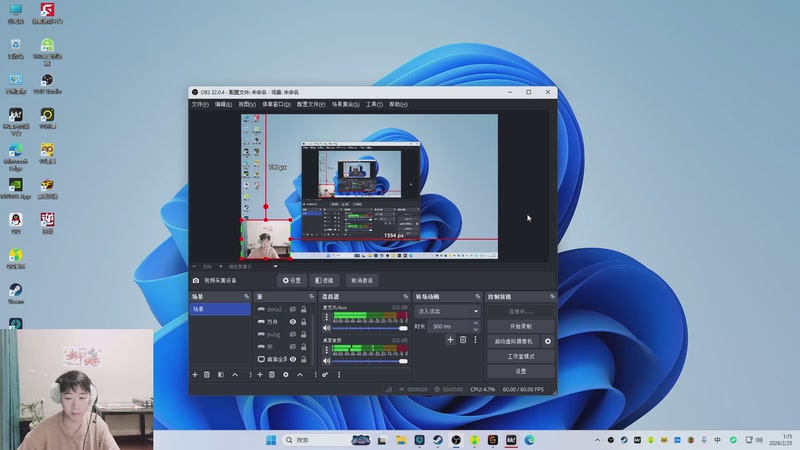The image size is (800, 450).
Task: Enable 工作室模式 studio mode button
Action: click(520, 356)
